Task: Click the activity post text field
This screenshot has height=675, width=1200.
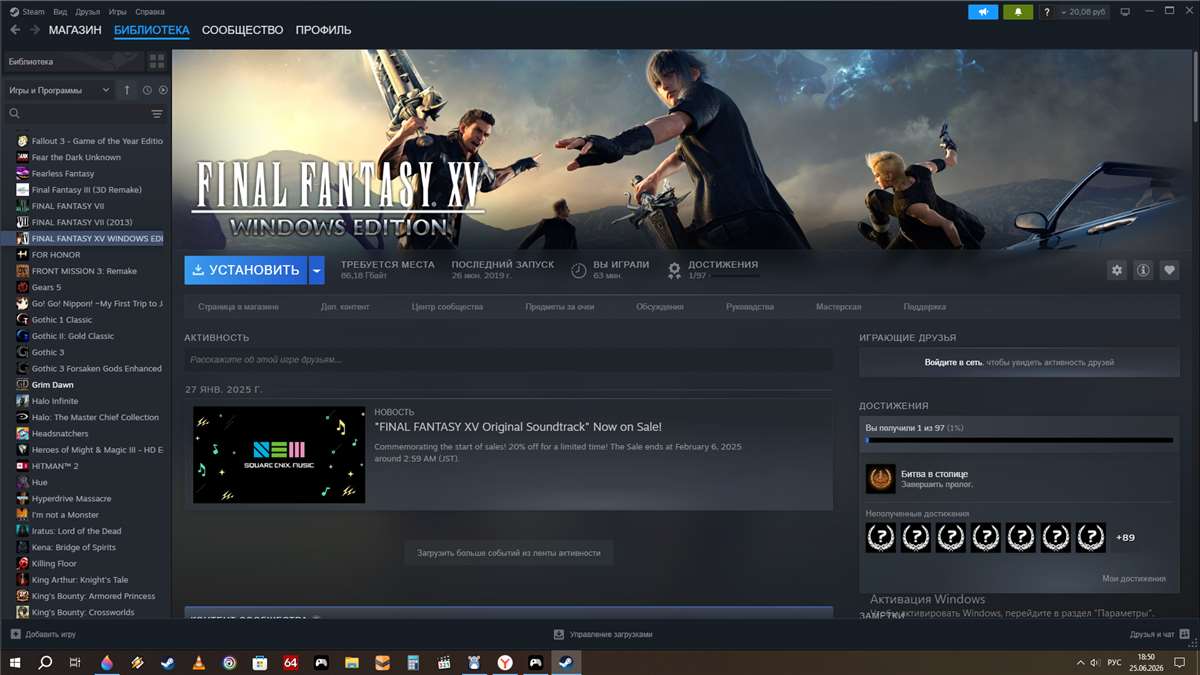Action: (x=508, y=359)
